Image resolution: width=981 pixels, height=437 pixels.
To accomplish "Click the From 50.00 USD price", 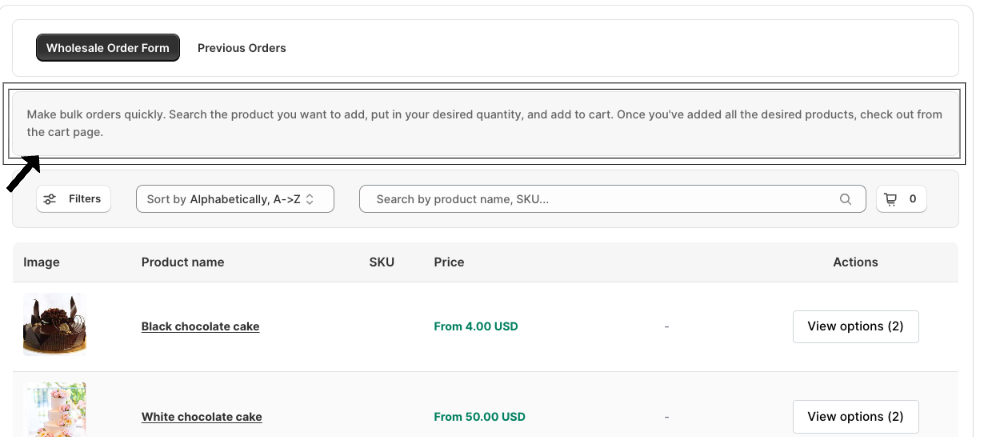I will 479,417.
